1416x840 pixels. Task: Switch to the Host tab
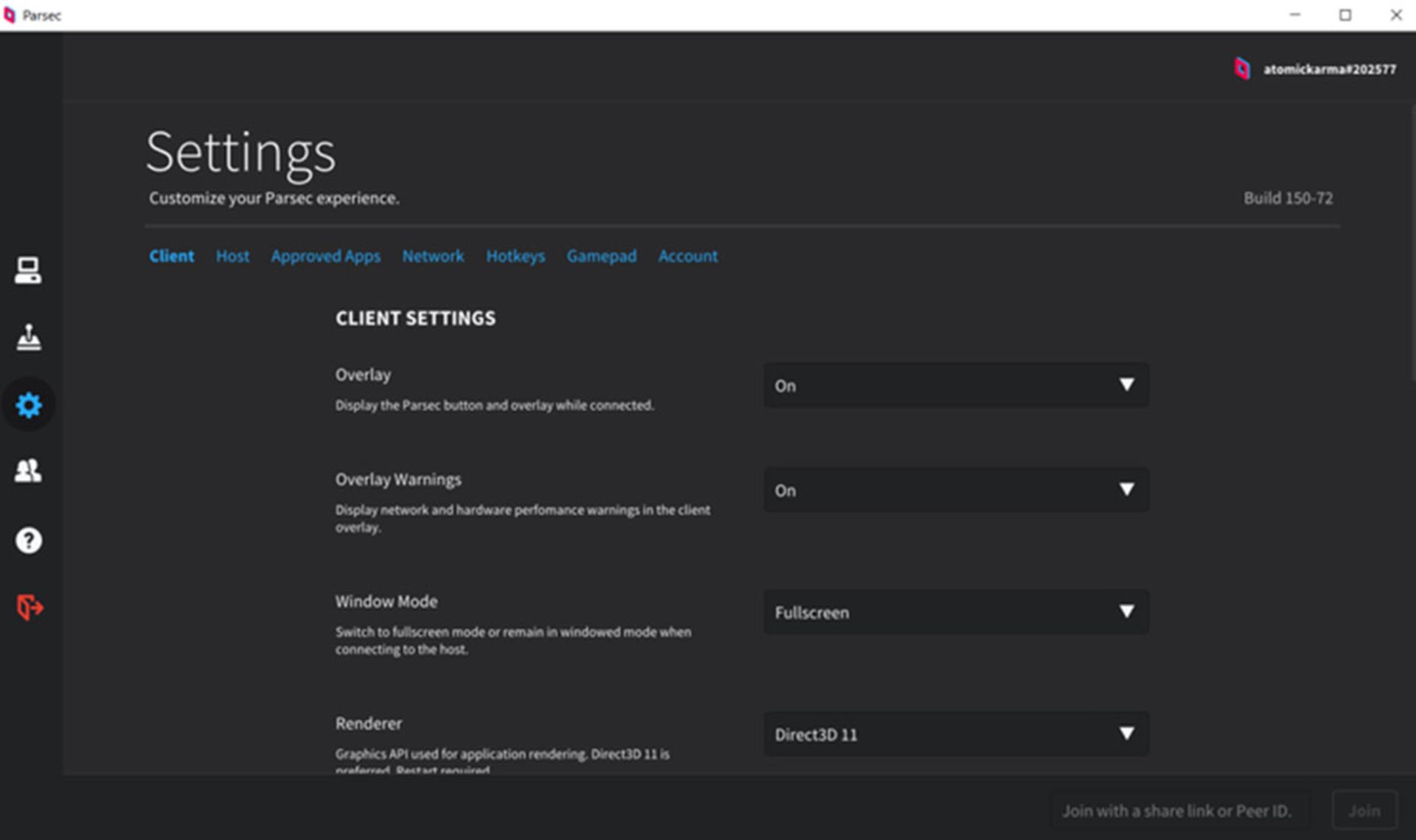pyautogui.click(x=232, y=256)
